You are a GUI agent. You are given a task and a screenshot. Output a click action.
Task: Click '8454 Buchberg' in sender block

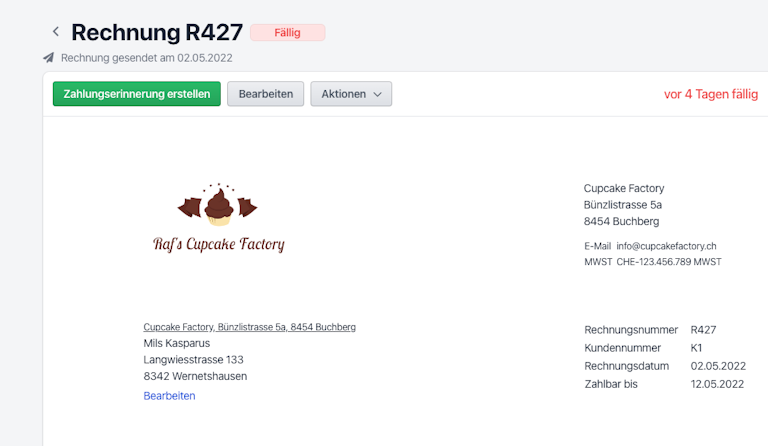pos(621,221)
